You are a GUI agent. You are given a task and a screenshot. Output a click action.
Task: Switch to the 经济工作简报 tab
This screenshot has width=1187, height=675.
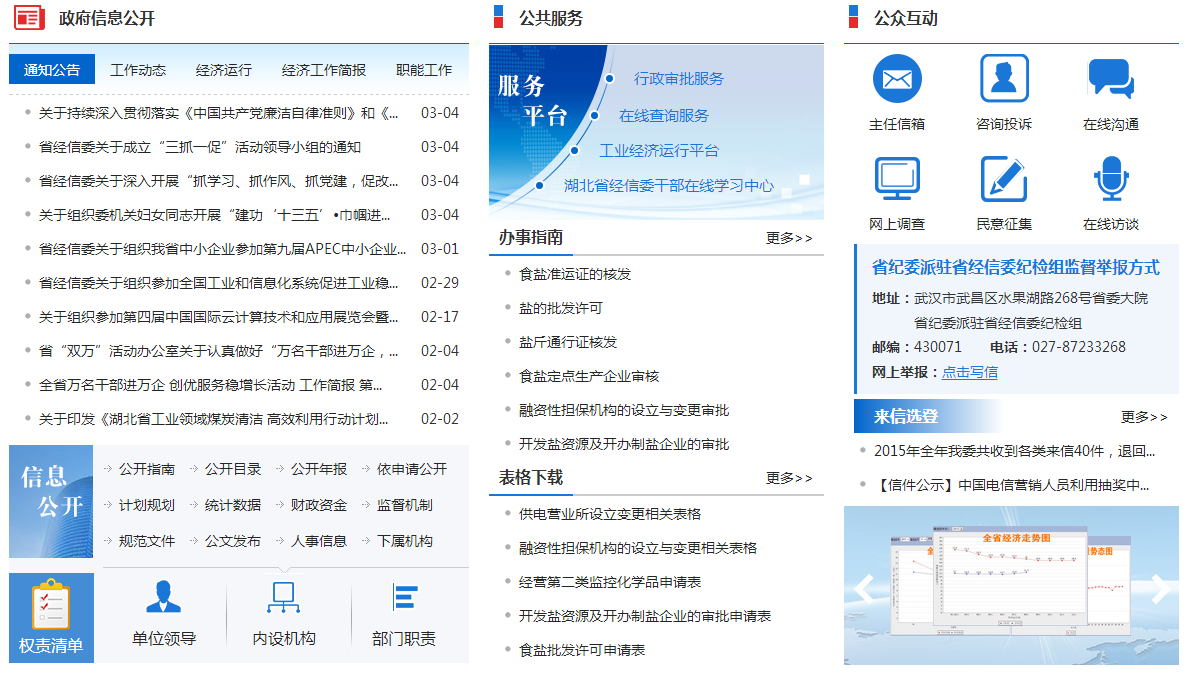[x=324, y=70]
